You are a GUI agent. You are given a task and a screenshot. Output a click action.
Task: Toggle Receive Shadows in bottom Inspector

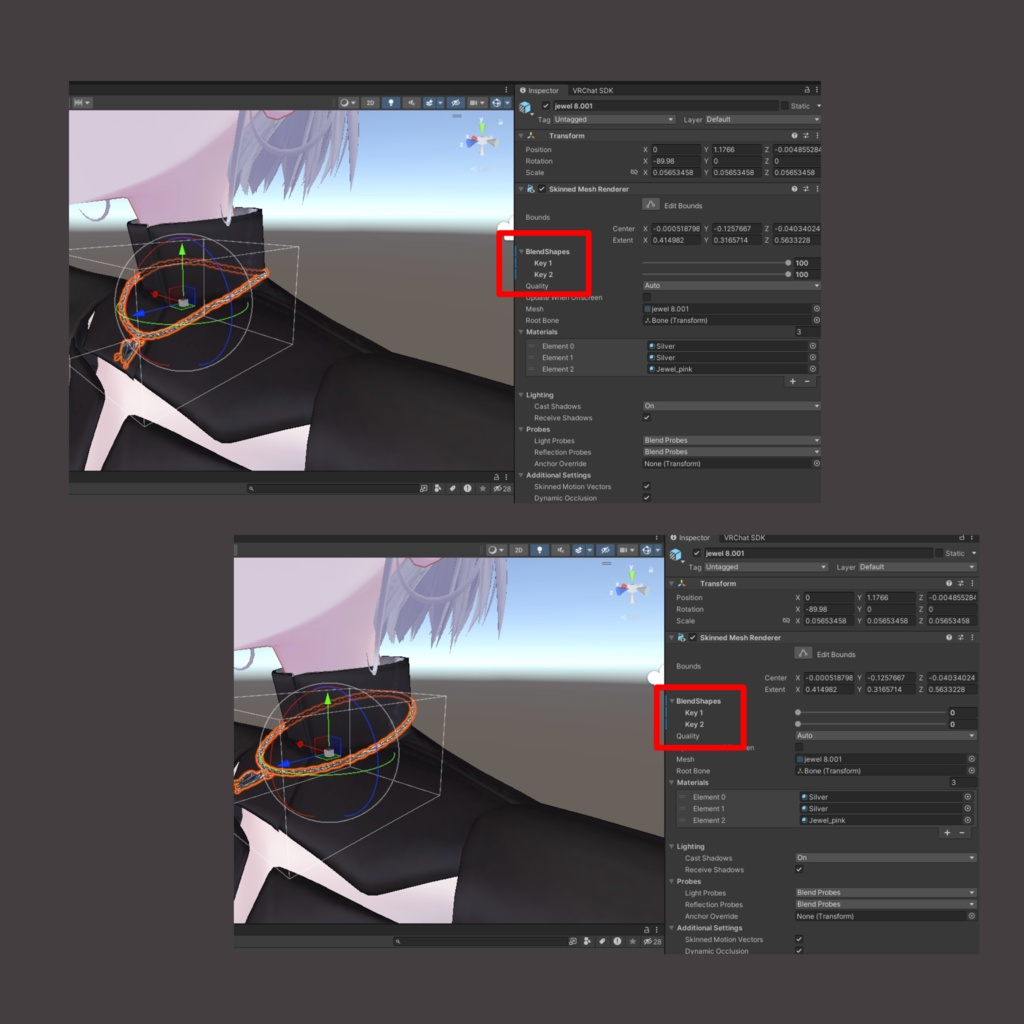tap(799, 869)
